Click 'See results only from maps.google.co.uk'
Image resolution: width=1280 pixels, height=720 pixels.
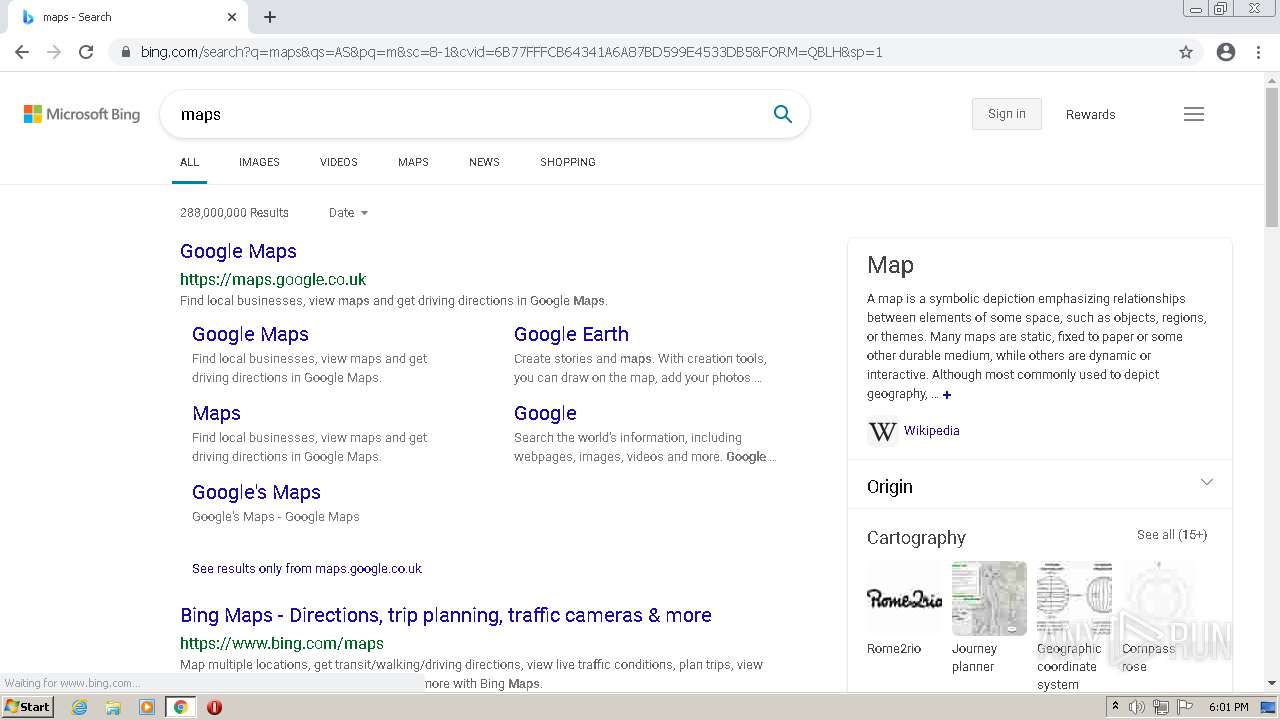pos(307,569)
